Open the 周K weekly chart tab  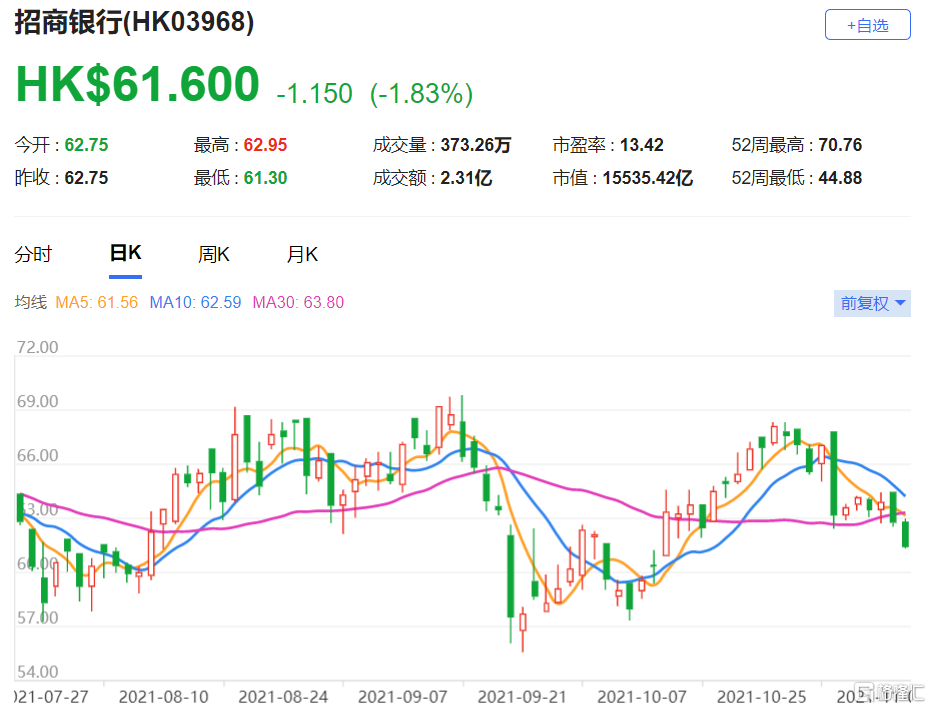click(213, 254)
